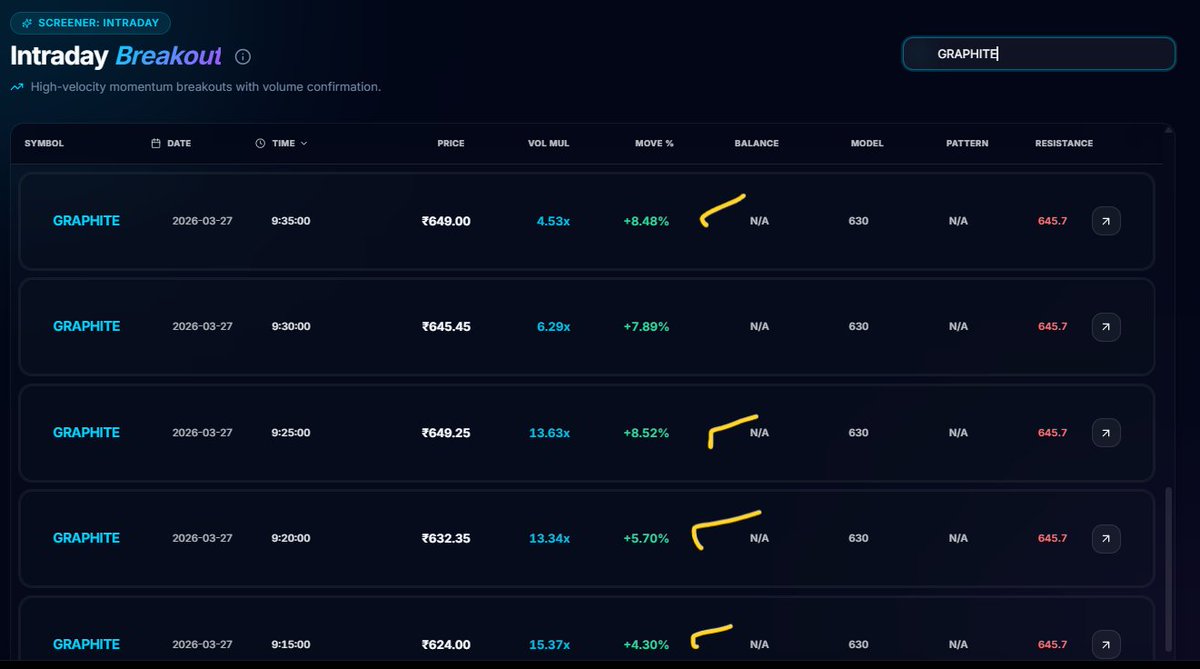Click the info icon beside Intraday Breakout

243,56
